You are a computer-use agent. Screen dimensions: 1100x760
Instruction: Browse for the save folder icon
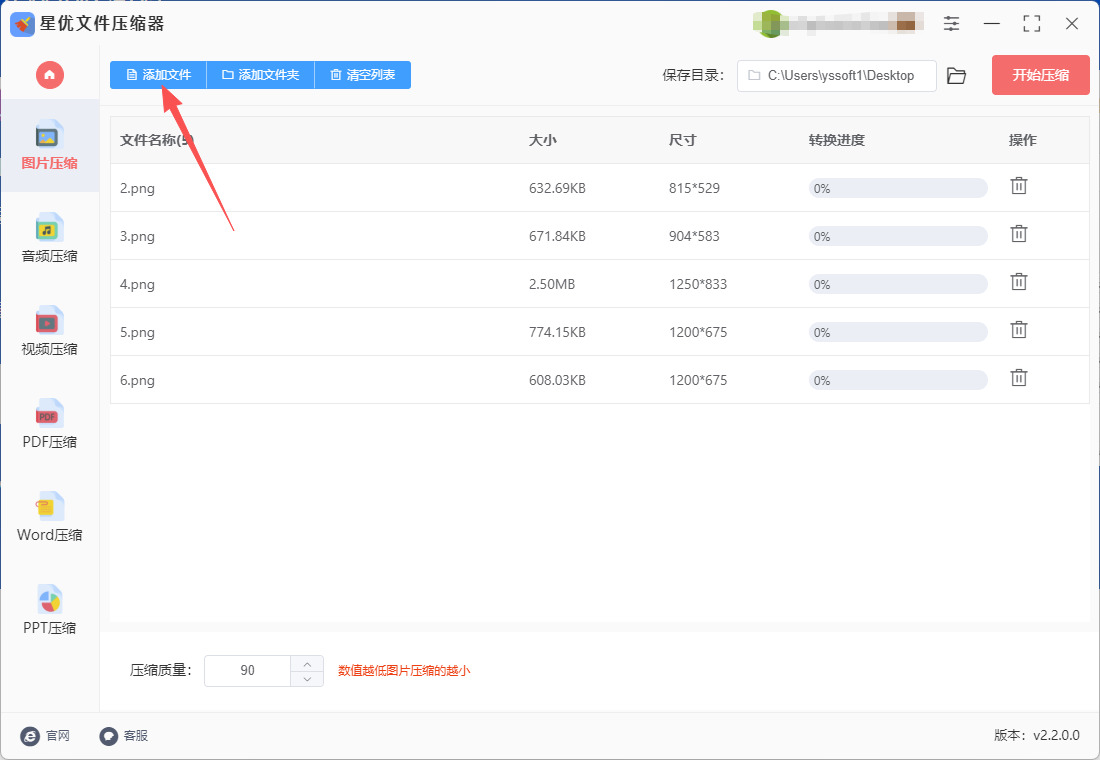pyautogui.click(x=956, y=75)
